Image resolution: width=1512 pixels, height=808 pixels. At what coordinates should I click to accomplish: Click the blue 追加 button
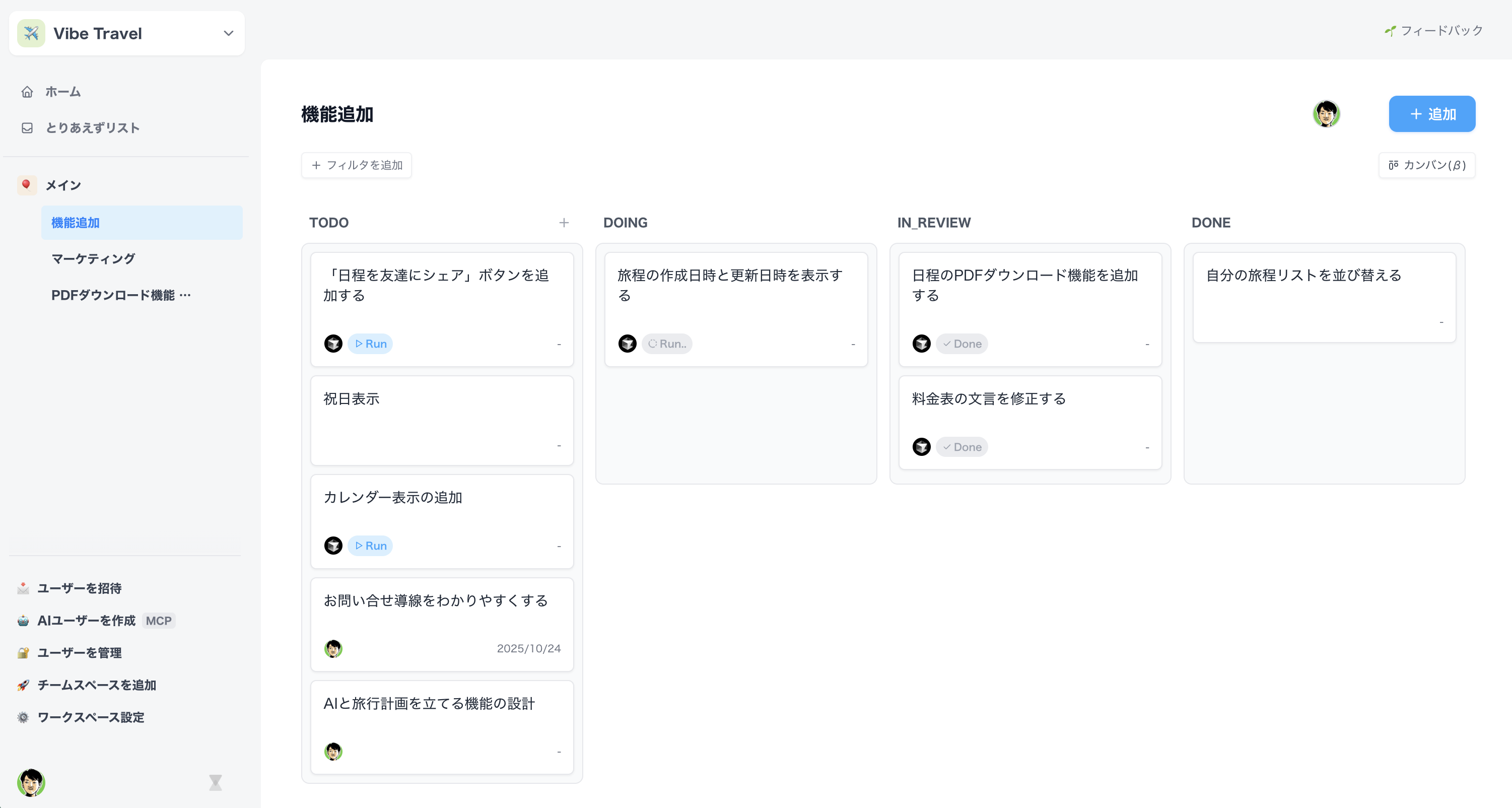point(1431,113)
